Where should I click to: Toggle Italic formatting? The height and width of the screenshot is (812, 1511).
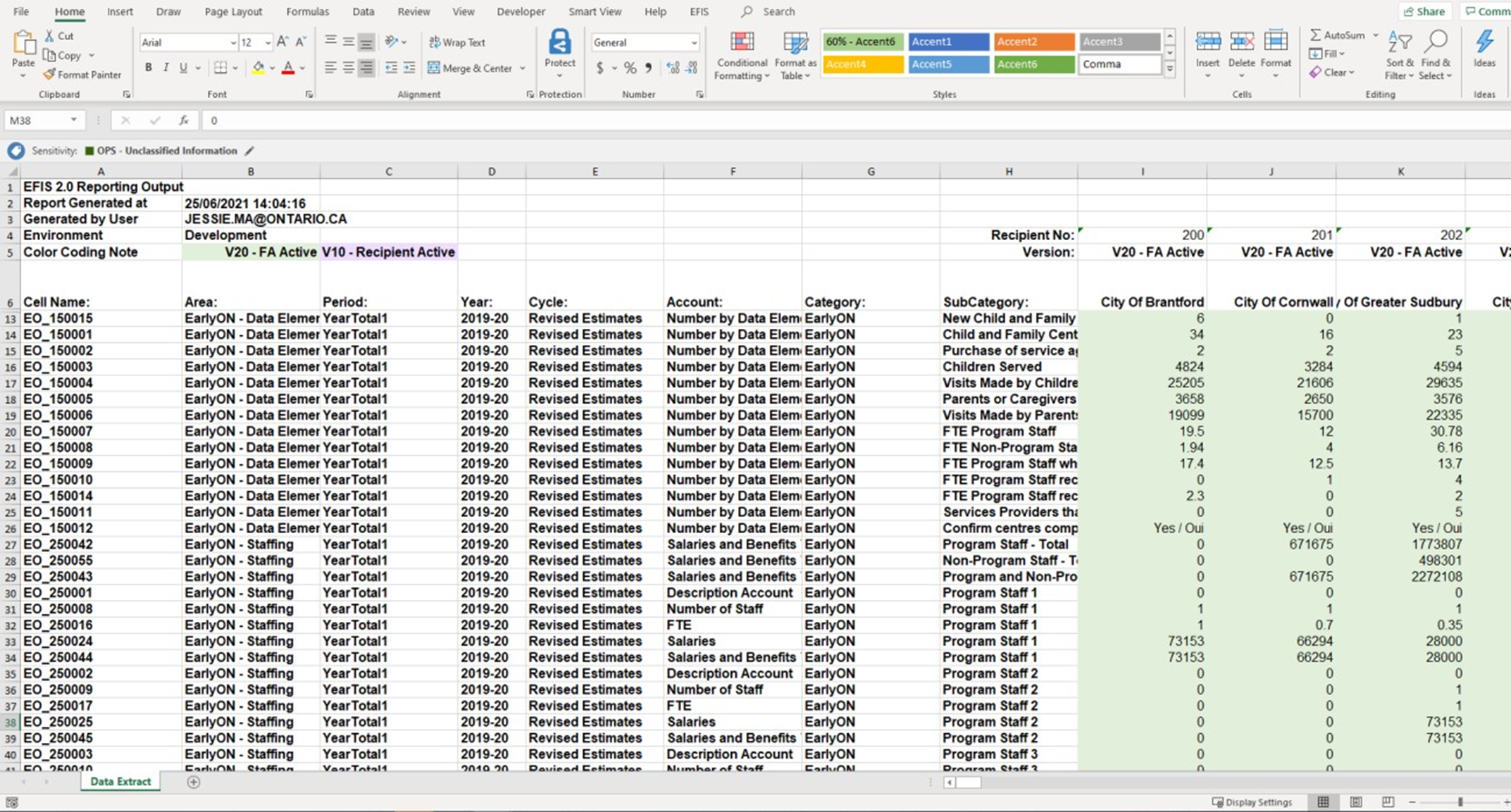[x=166, y=68]
